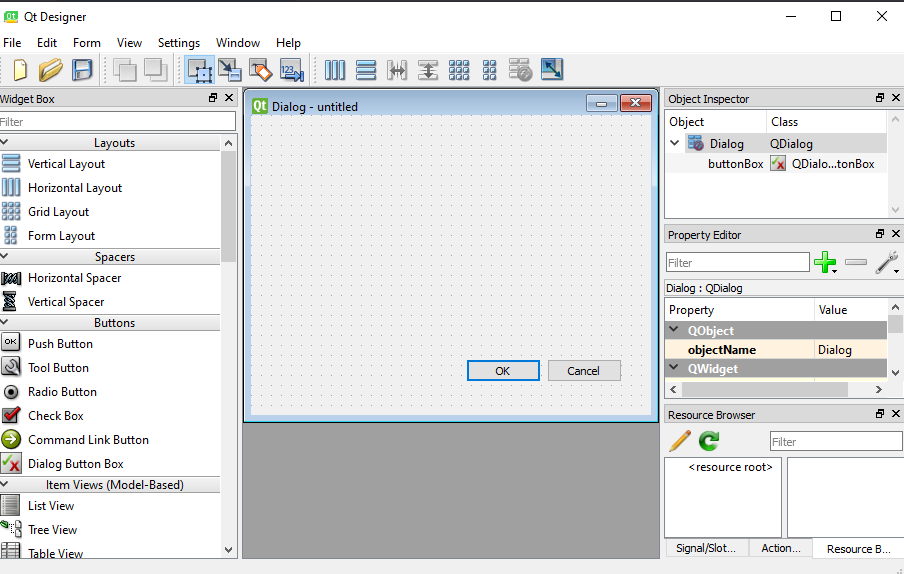
Task: Apply Lay Out in a Form Layout icon
Action: [489, 70]
